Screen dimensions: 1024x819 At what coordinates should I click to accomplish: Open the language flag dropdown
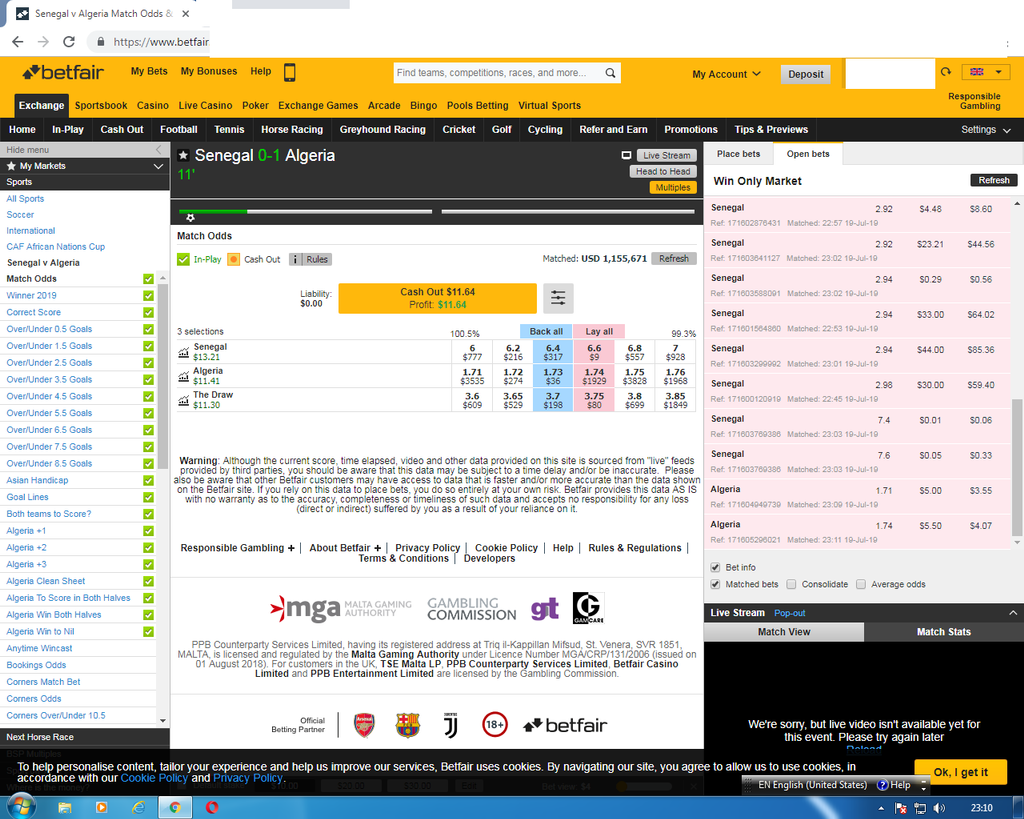pos(985,72)
